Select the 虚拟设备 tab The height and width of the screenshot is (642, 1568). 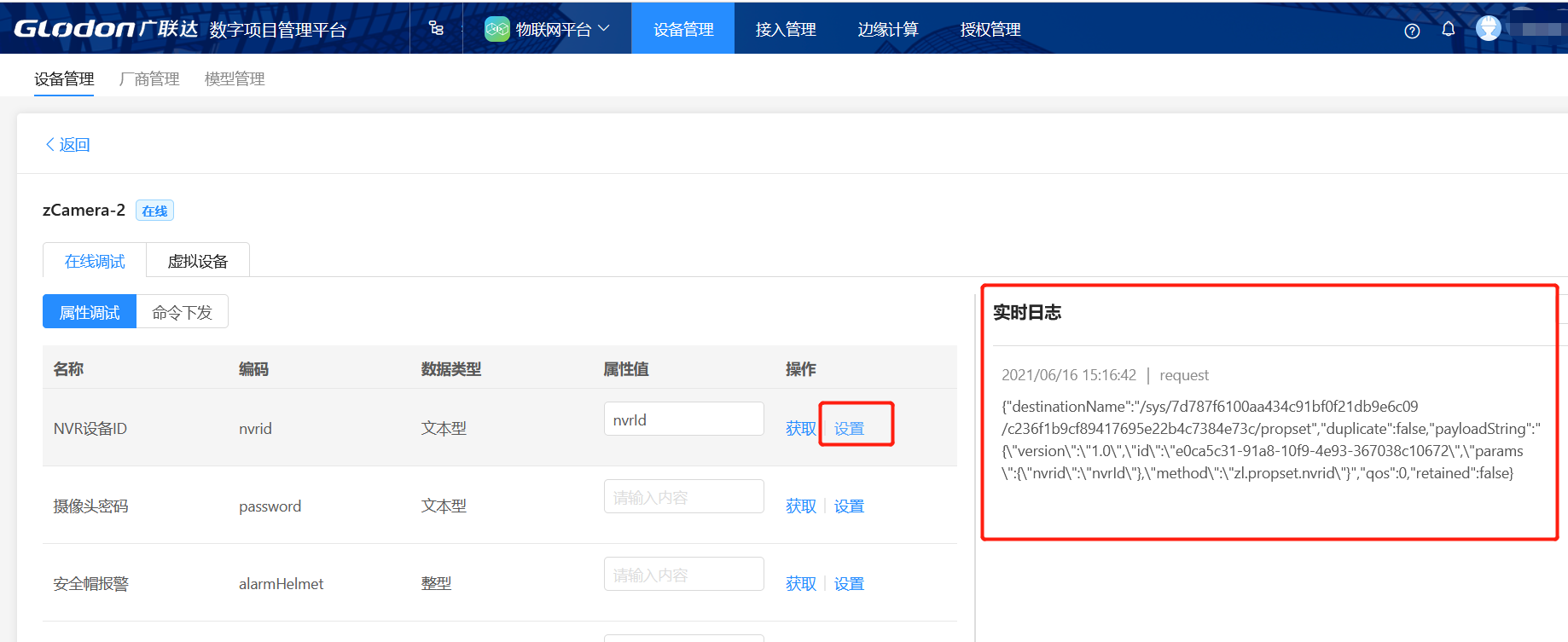point(198,261)
